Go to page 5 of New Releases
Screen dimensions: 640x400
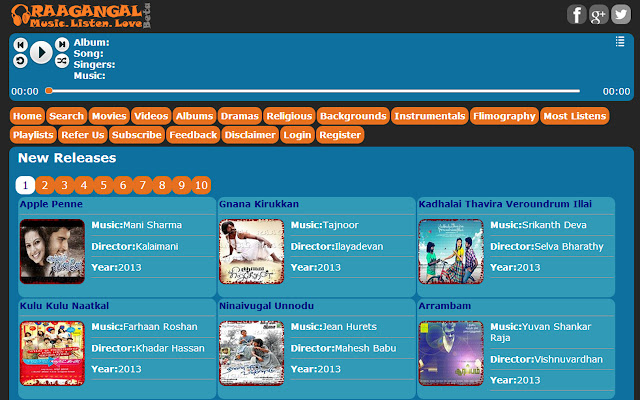pyautogui.click(x=104, y=185)
